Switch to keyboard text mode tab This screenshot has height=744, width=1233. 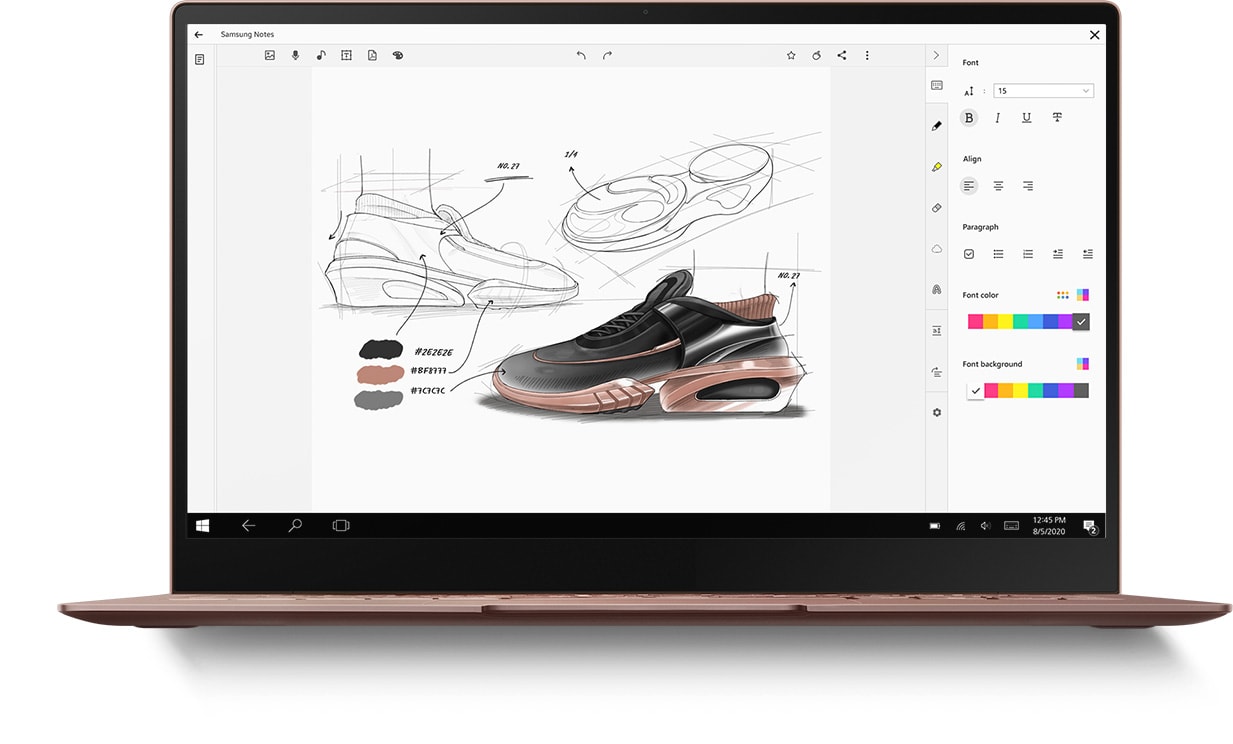[x=936, y=86]
